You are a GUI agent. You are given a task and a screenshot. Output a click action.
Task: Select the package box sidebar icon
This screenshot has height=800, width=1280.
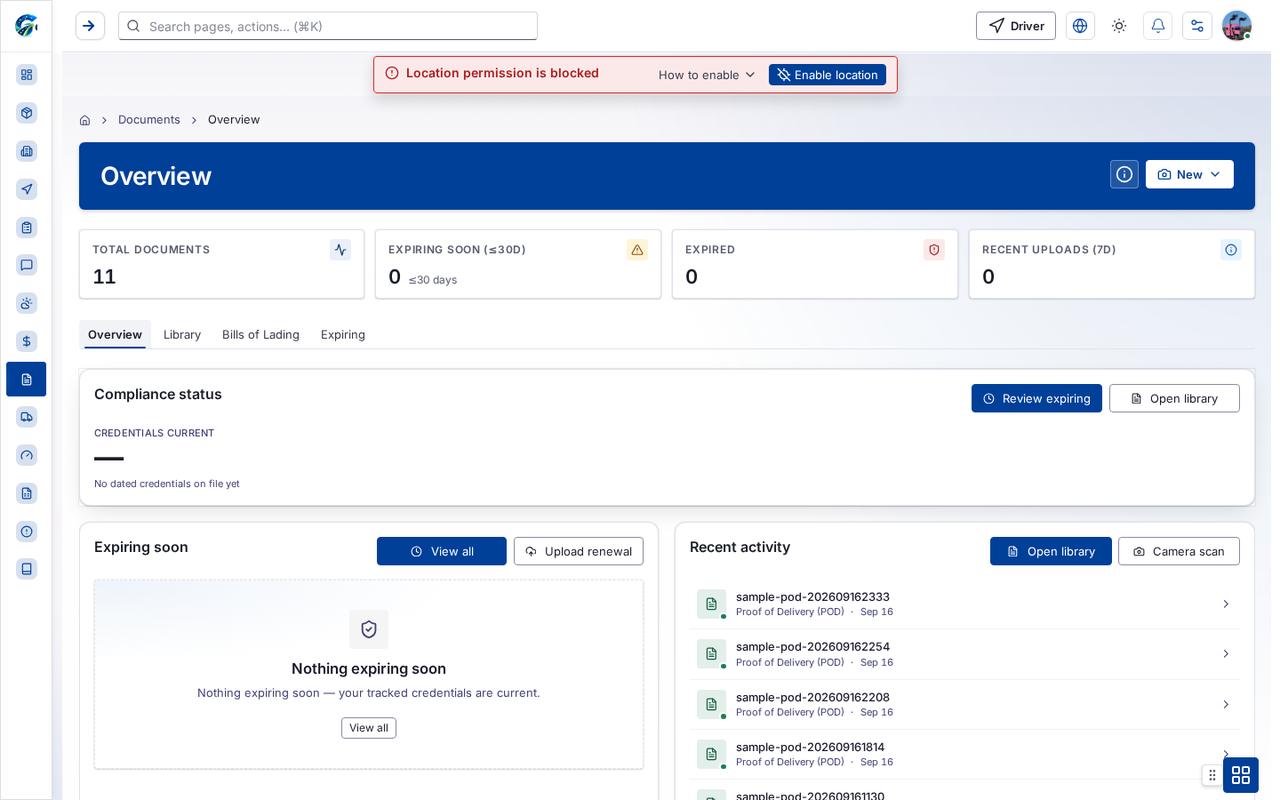point(27,113)
